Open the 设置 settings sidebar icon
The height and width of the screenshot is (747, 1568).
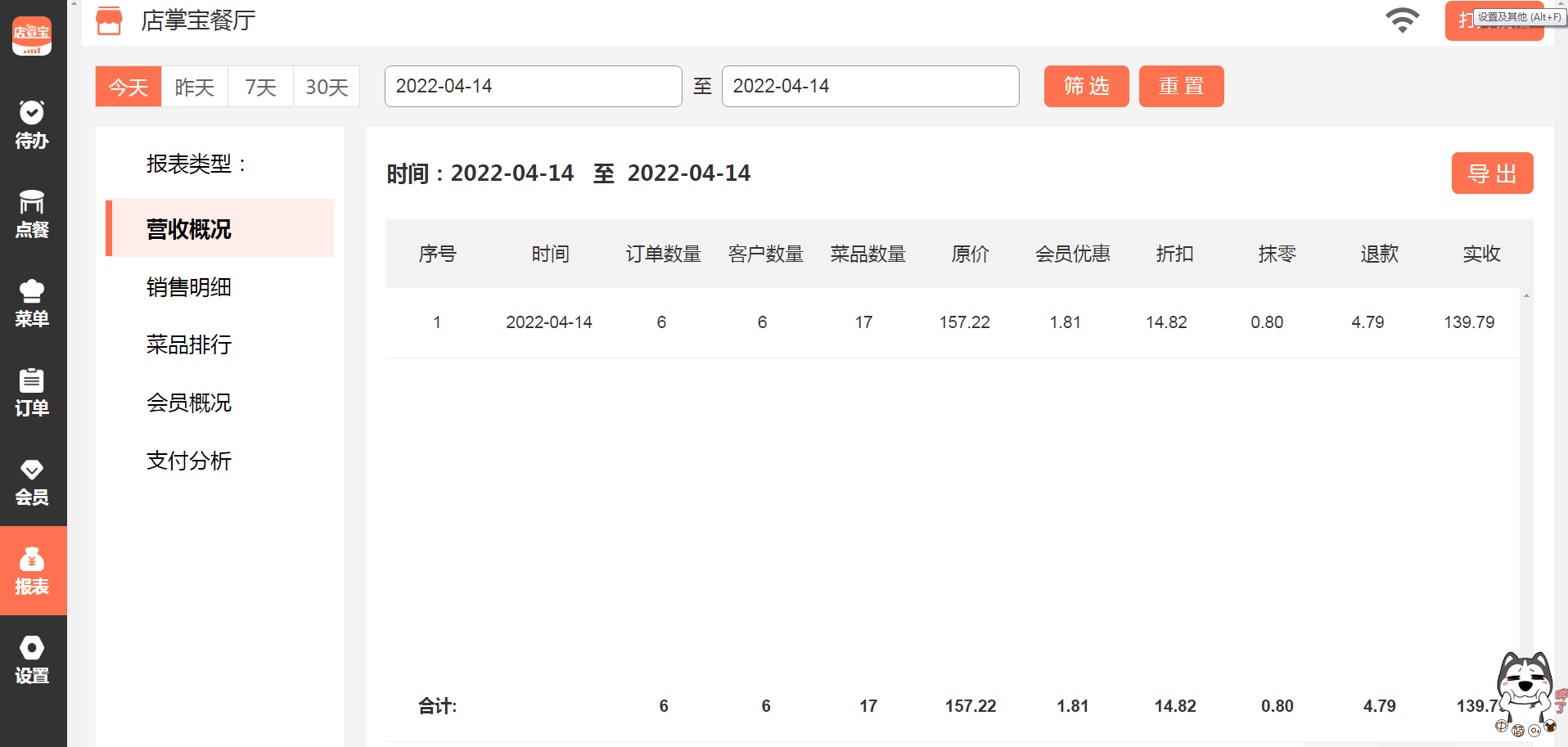32,660
